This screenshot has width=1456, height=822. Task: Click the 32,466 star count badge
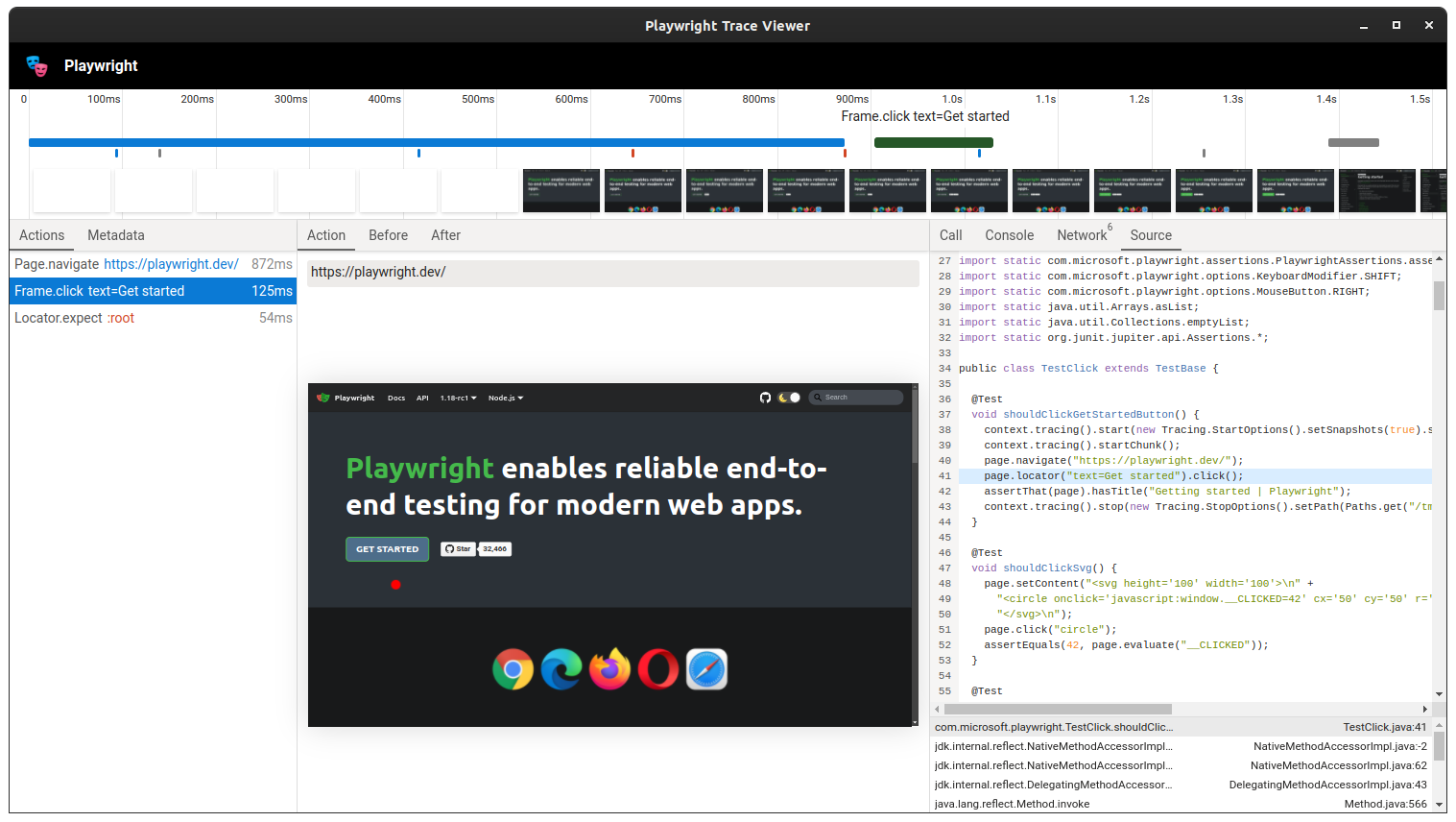(x=495, y=549)
